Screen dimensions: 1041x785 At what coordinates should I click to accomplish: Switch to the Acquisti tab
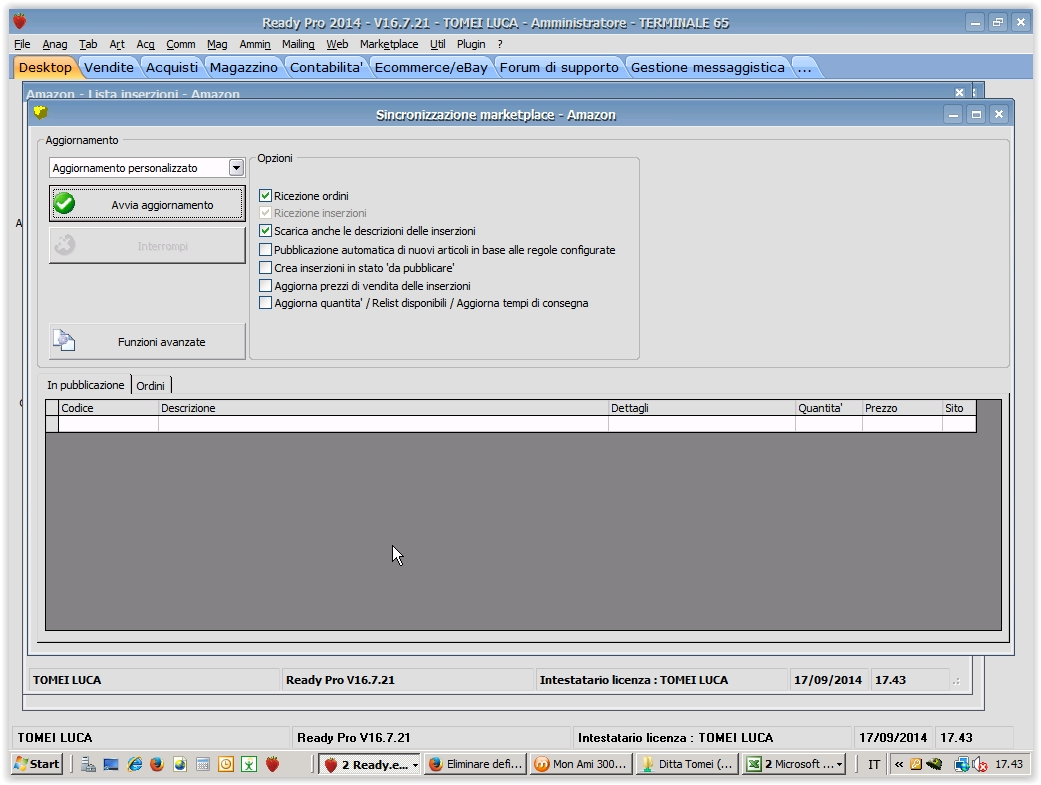click(x=172, y=67)
